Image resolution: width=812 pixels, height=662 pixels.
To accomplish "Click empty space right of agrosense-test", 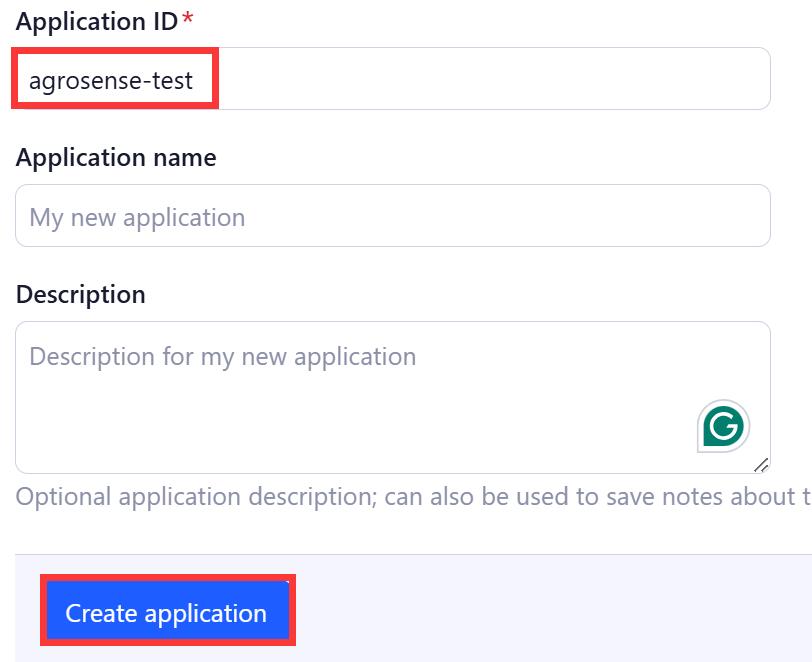I will (492, 79).
